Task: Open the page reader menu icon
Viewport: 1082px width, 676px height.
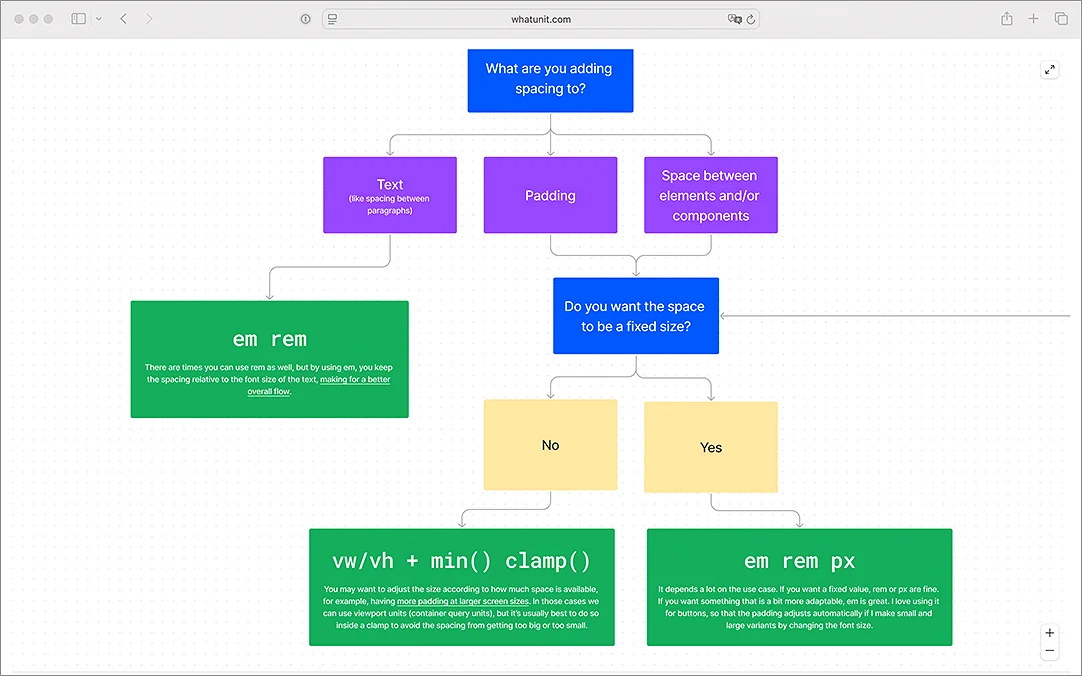Action: (x=333, y=19)
